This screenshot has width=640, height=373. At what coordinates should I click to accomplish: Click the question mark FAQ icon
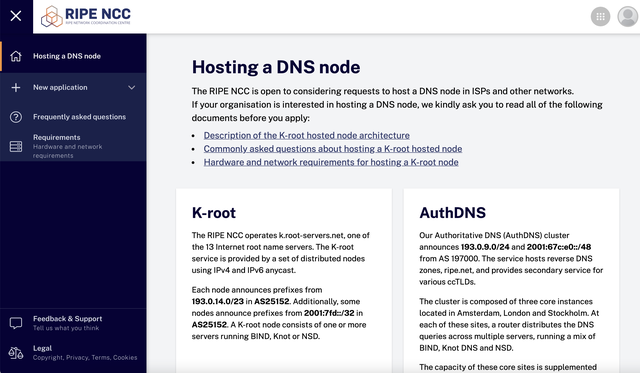[16, 117]
